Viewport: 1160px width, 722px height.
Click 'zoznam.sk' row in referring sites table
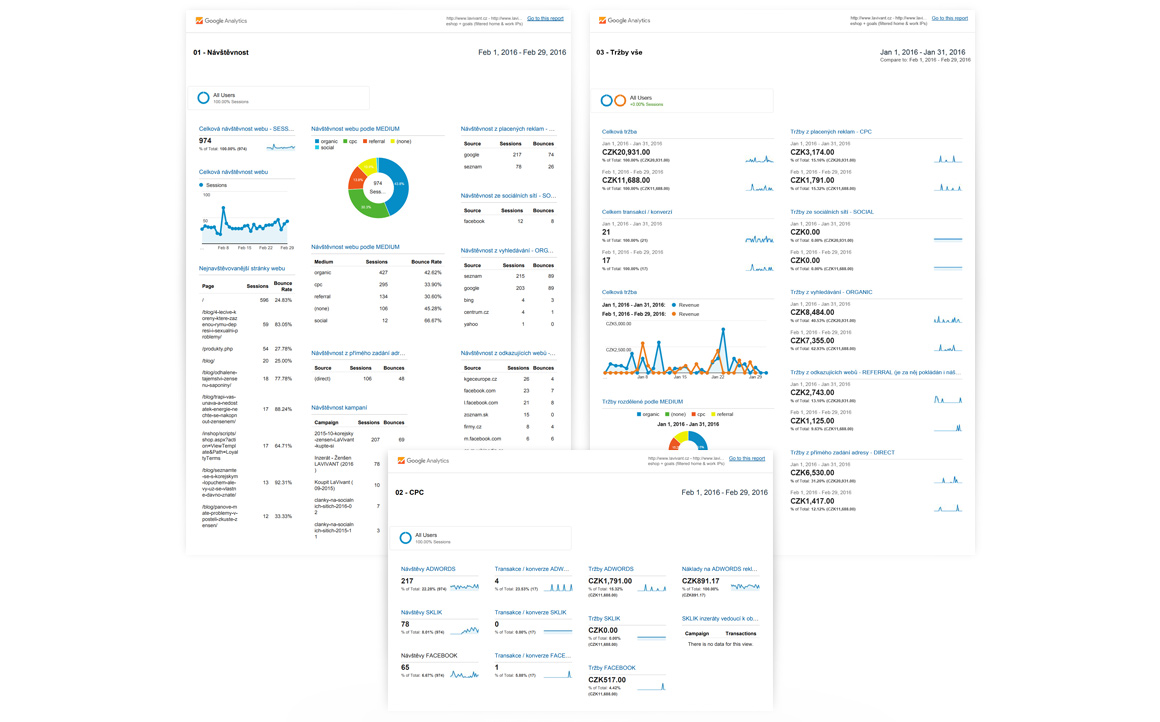click(x=508, y=415)
